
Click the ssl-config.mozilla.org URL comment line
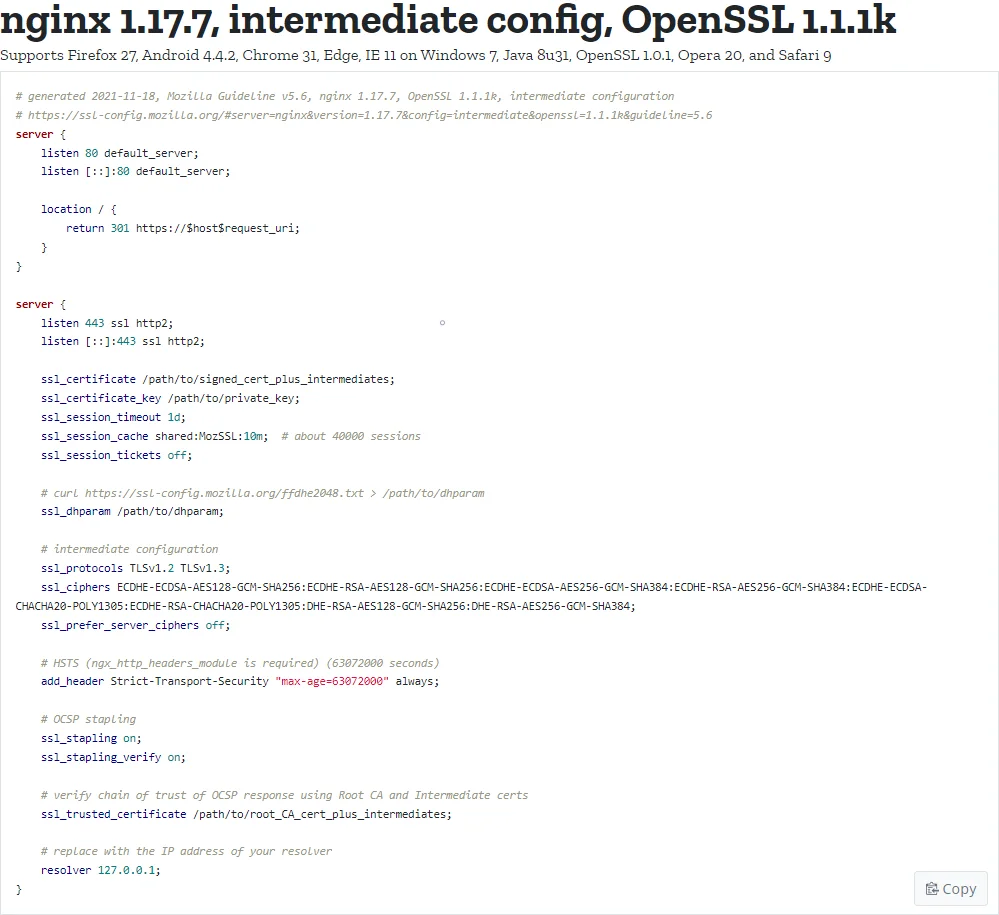(364, 115)
